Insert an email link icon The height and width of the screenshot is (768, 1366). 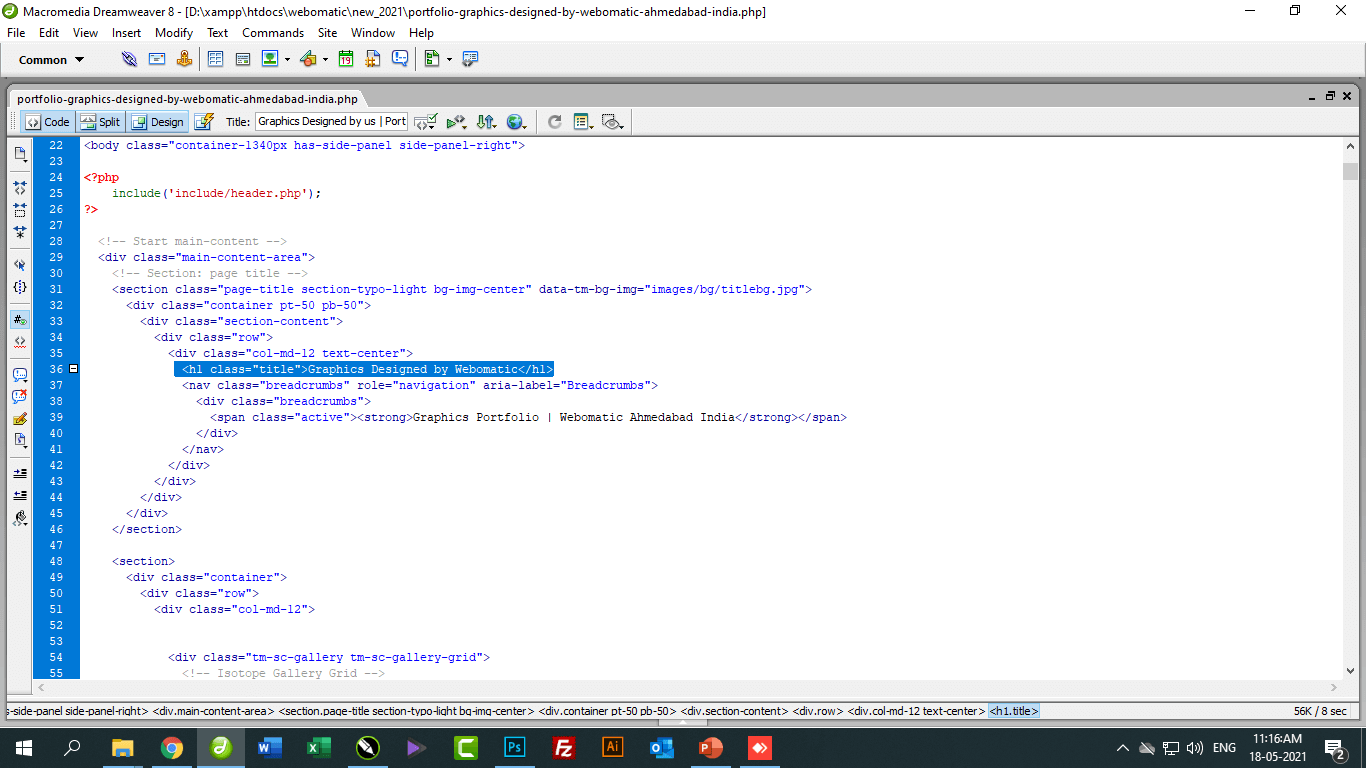coord(157,59)
